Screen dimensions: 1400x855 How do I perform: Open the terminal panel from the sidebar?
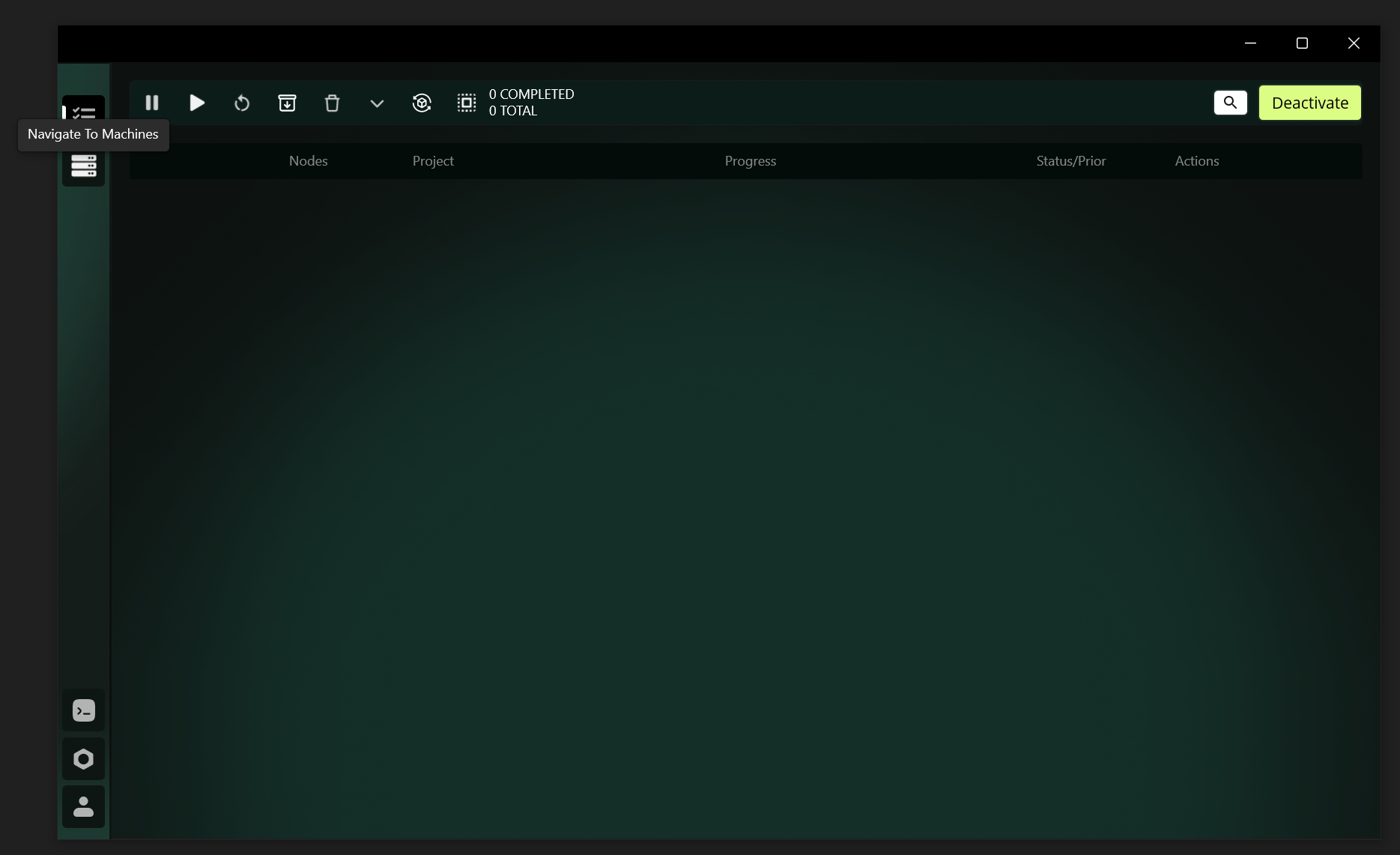click(x=82, y=710)
